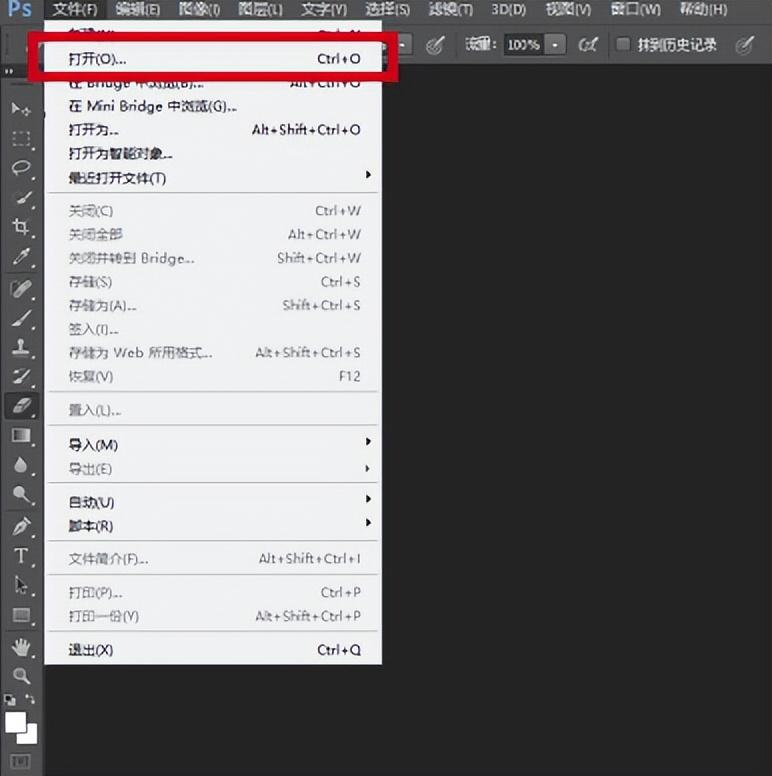Swap foreground and background colors
772x776 pixels.
[30, 699]
